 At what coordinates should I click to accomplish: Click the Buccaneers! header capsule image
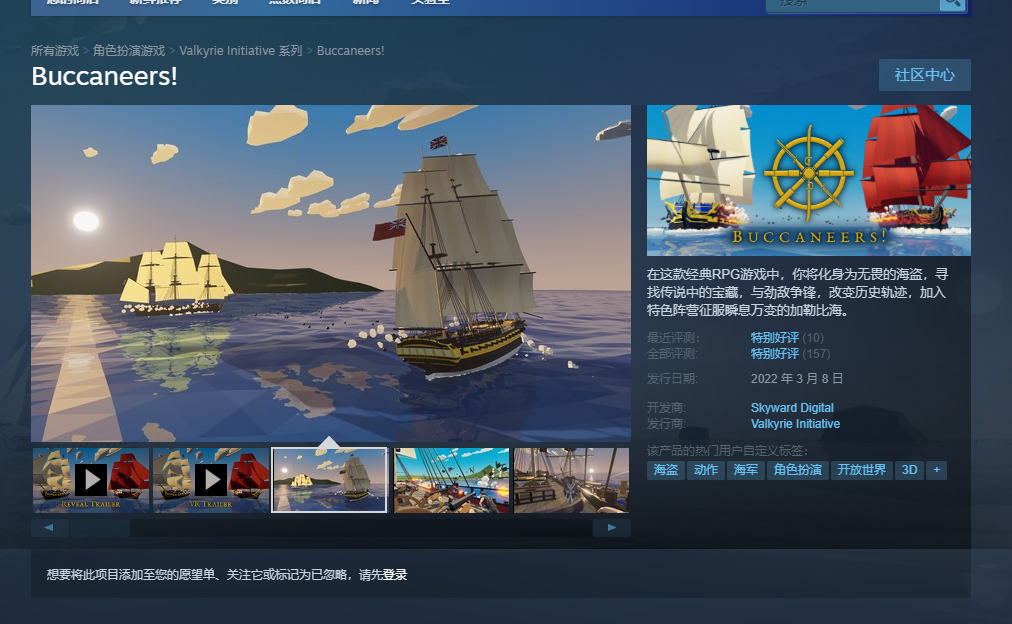coord(809,180)
